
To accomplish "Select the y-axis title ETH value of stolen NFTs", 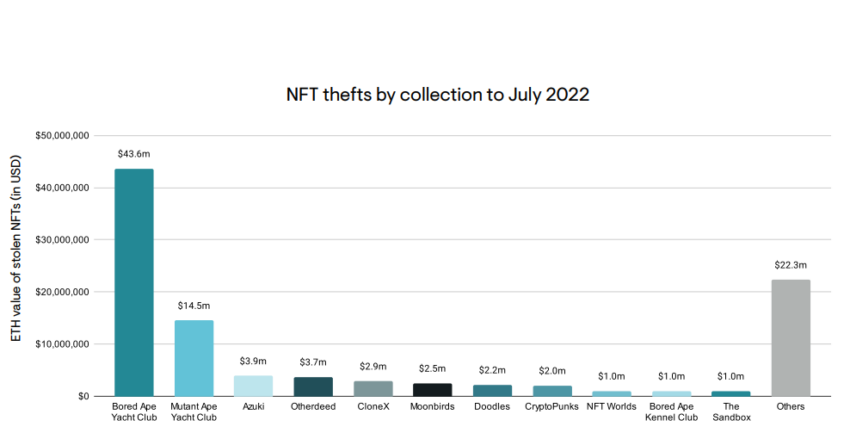I will coord(16,249).
